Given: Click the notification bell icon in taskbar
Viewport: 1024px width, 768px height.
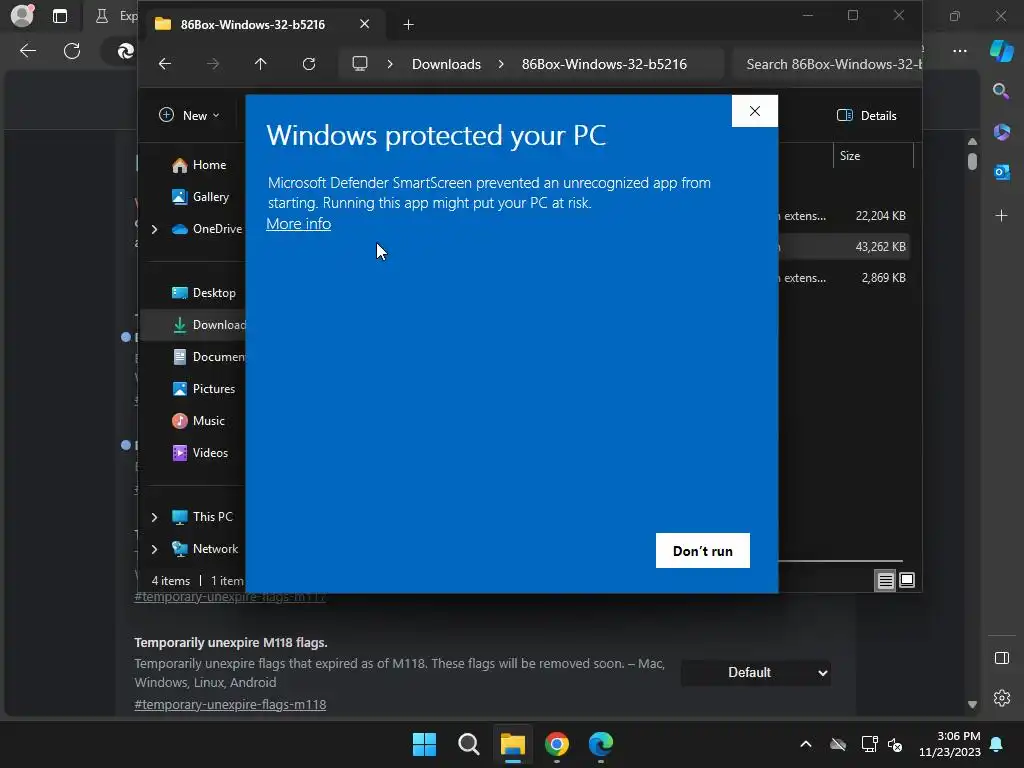Looking at the screenshot, I should [997, 744].
